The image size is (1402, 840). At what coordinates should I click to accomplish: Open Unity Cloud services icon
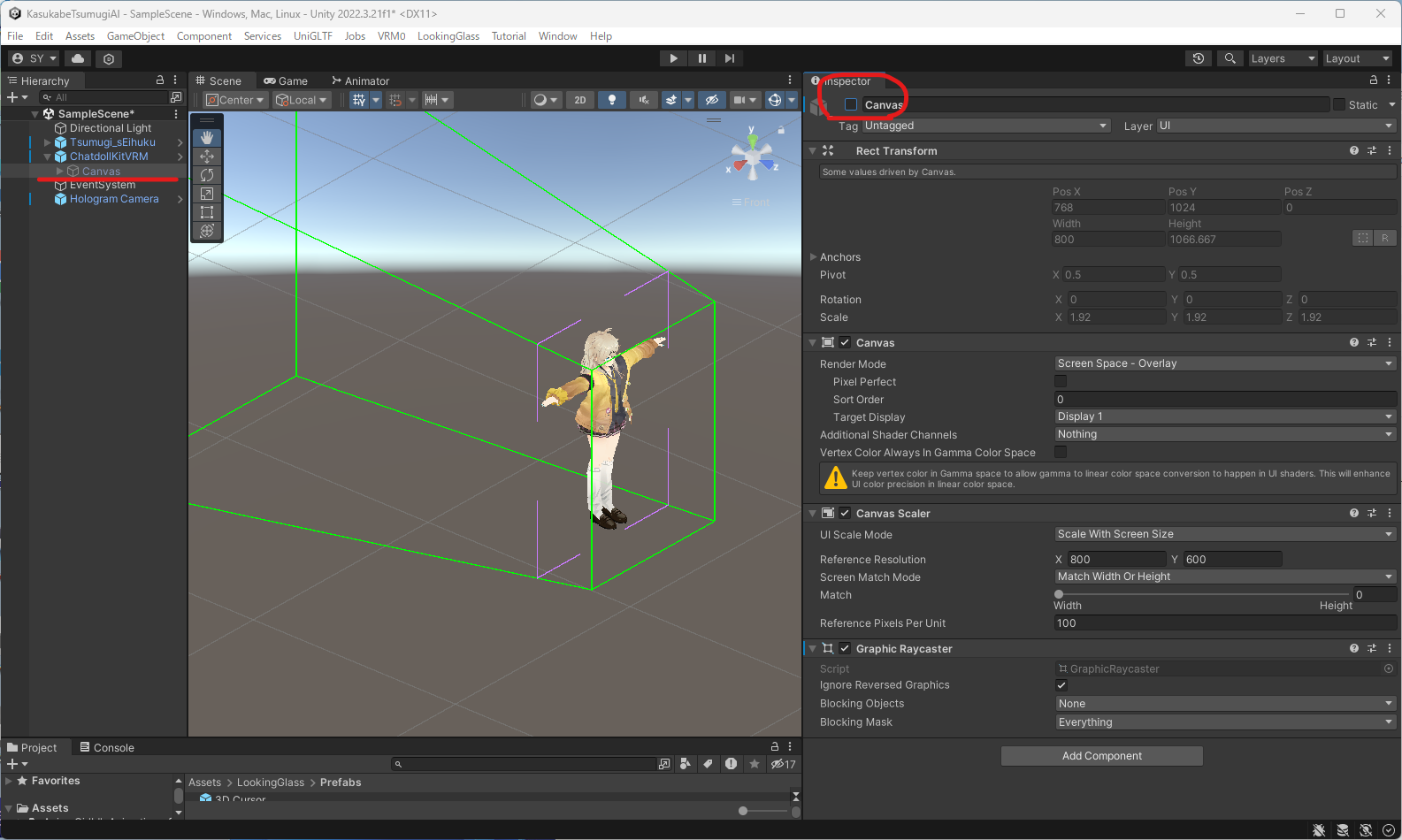coord(78,58)
